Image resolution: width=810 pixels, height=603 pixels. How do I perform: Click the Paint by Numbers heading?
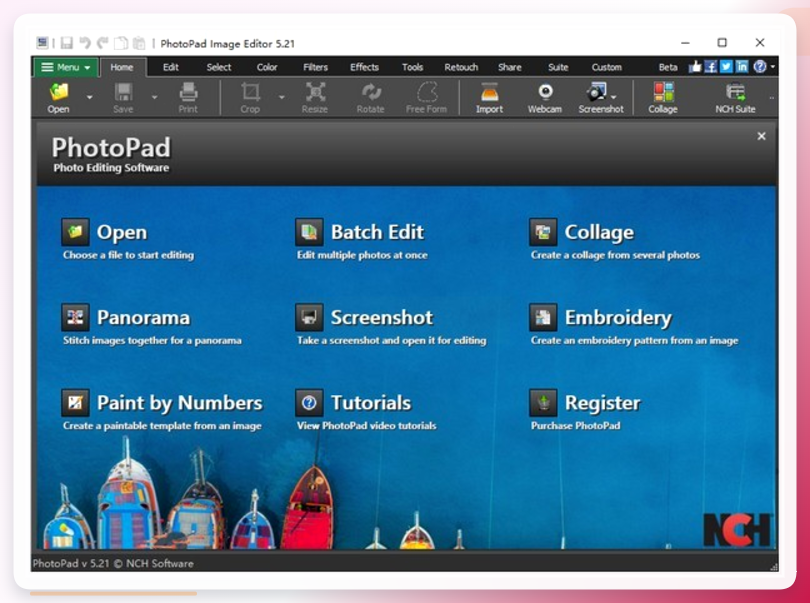tap(180, 404)
